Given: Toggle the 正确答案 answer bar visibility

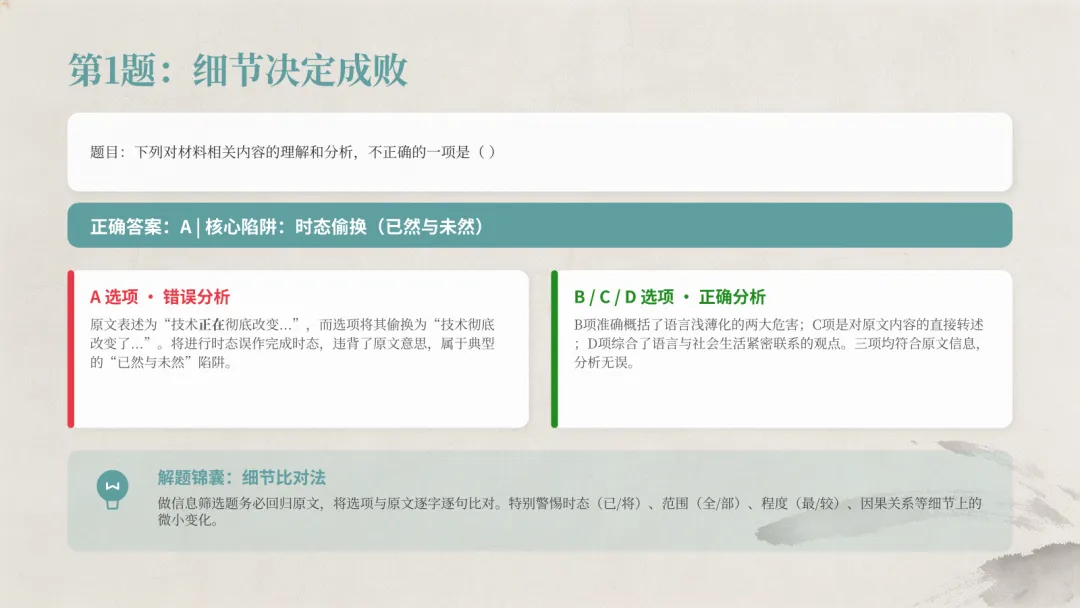Looking at the screenshot, I should pyautogui.click(x=540, y=225).
